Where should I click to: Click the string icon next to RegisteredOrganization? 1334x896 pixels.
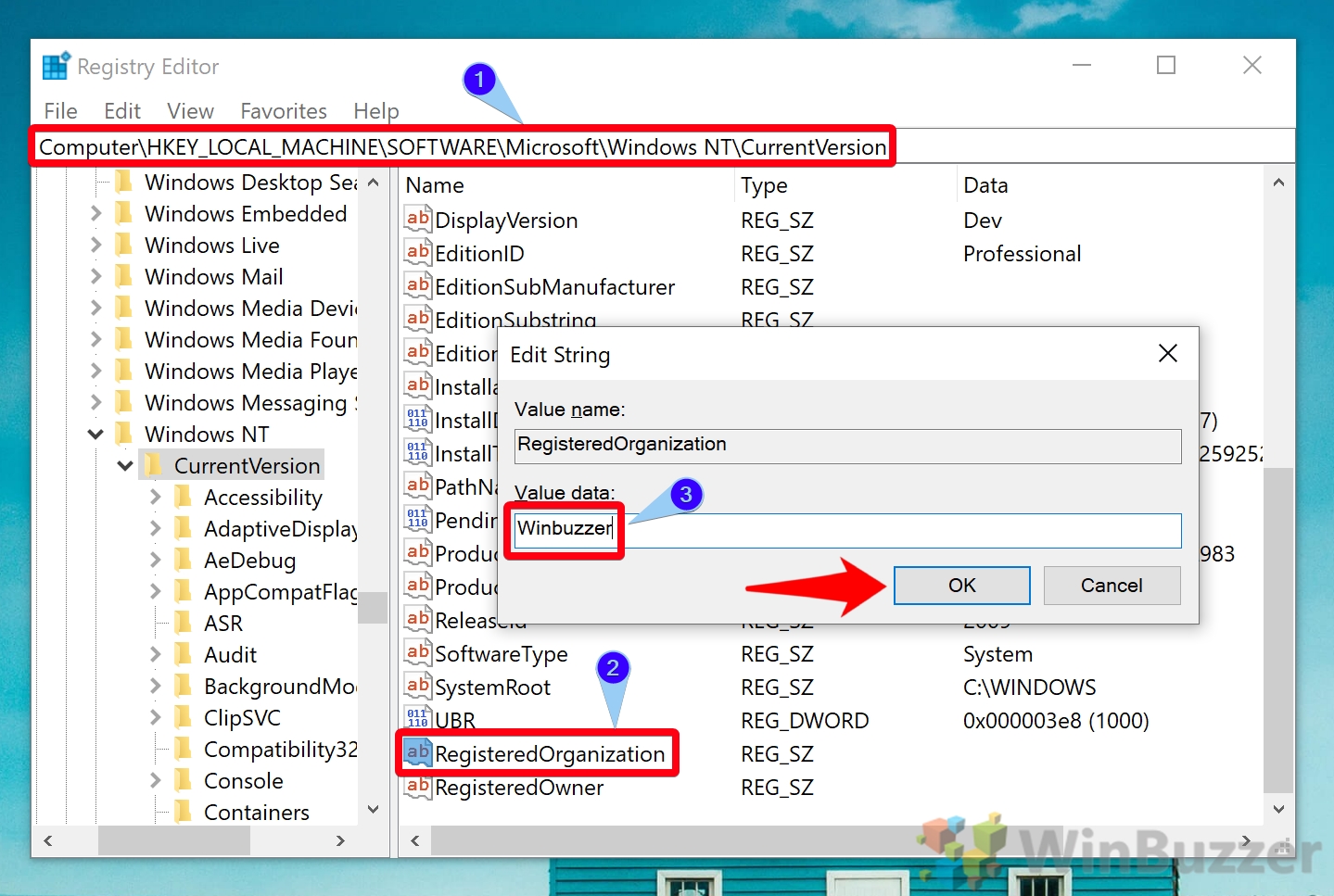pos(417,752)
